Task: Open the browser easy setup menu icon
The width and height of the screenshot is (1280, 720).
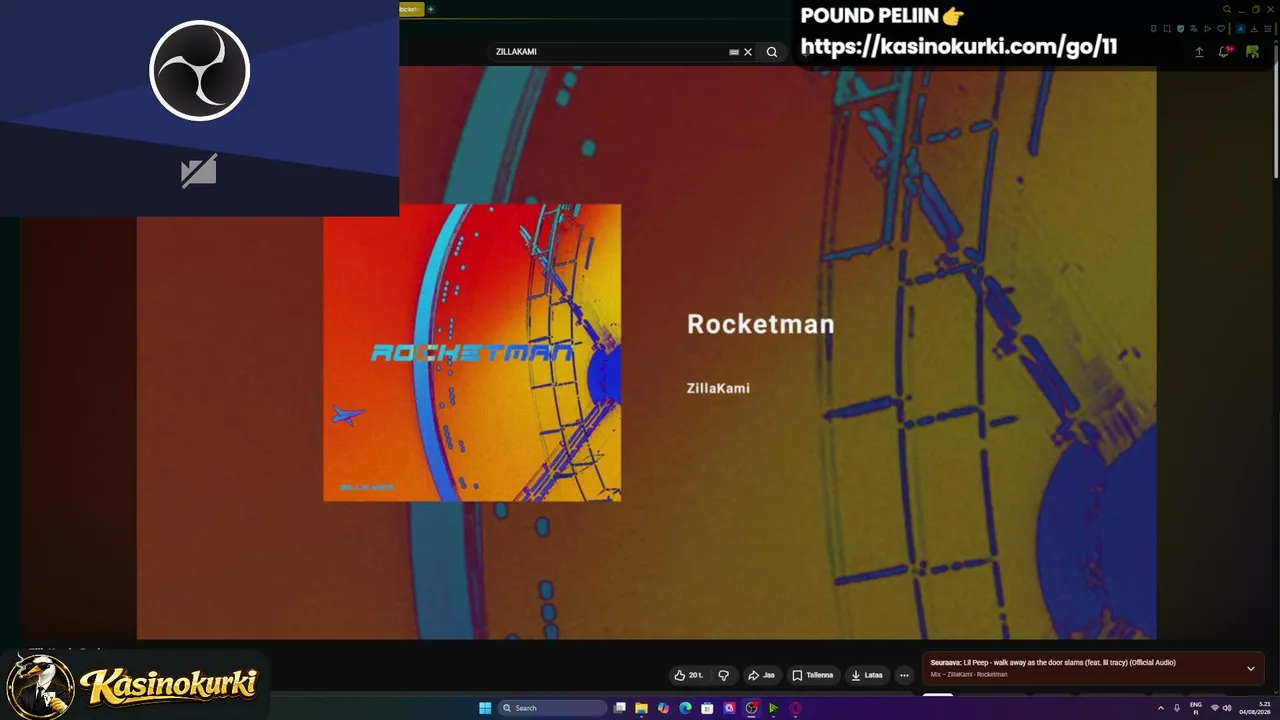Action: [1267, 29]
